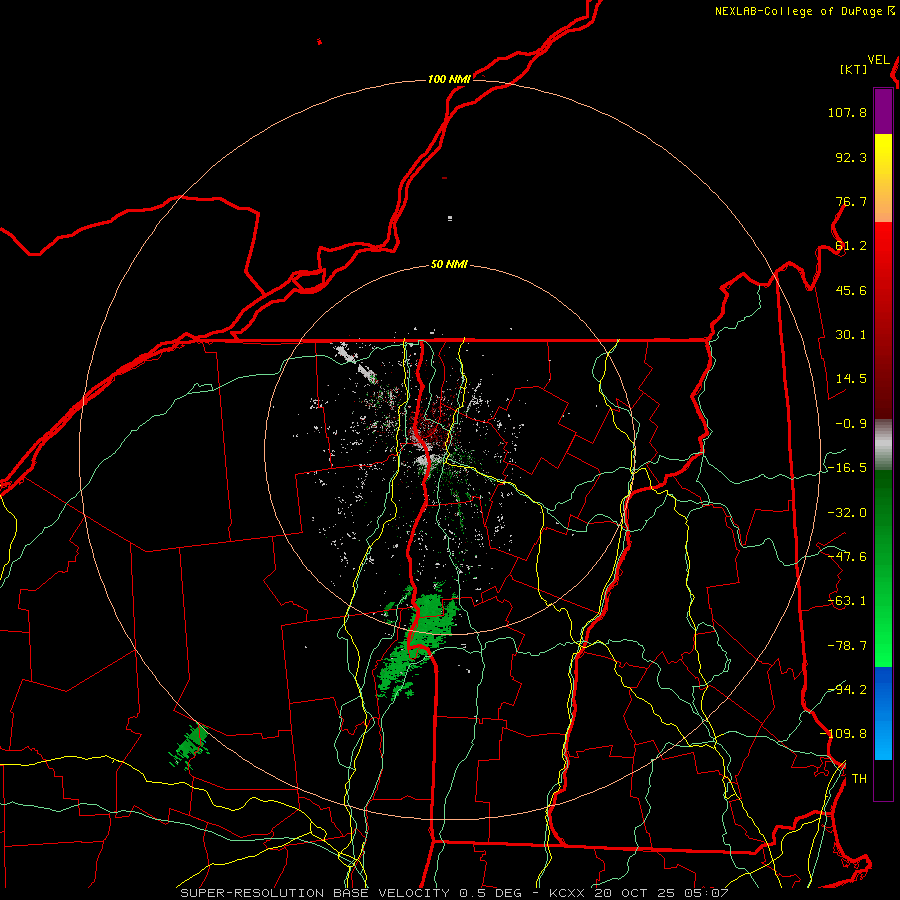Click the -0.9 legend value
This screenshot has width=900, height=900.
click(851, 424)
